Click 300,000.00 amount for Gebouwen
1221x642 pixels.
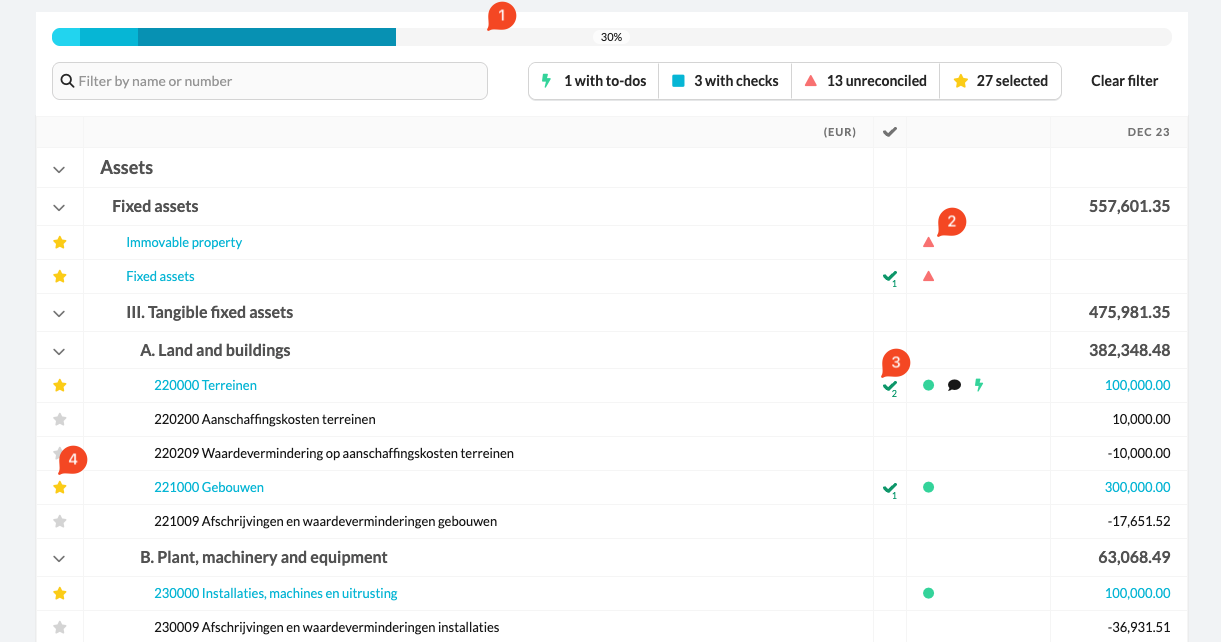click(x=1137, y=487)
